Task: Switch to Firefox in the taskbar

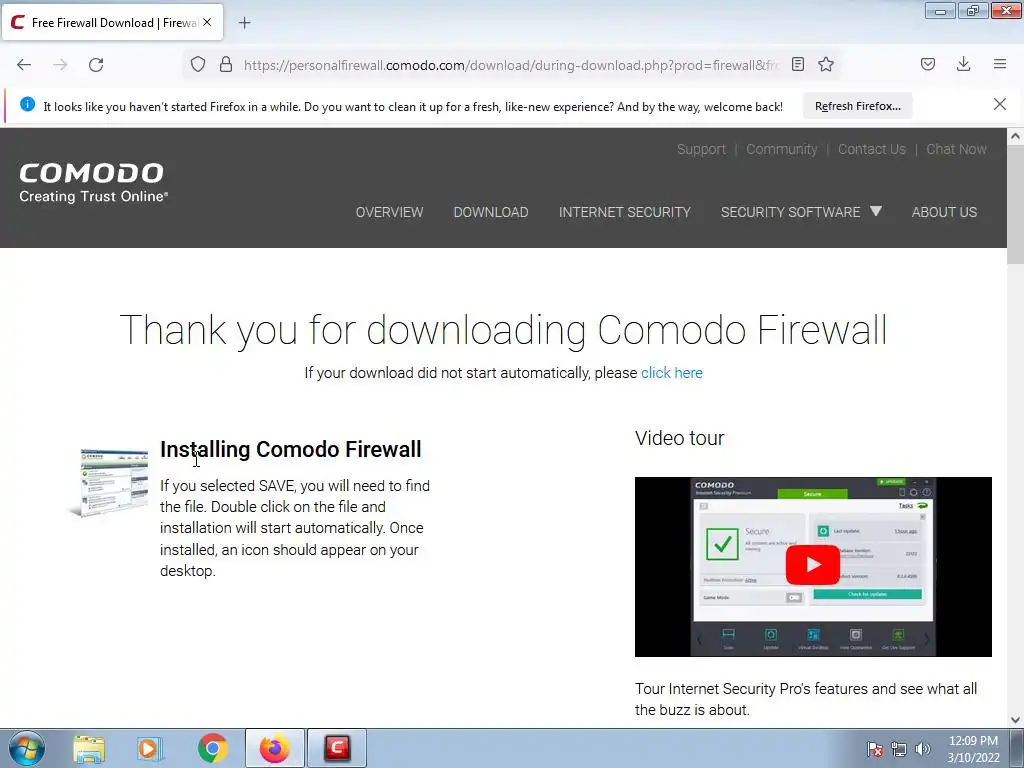Action: [x=274, y=748]
